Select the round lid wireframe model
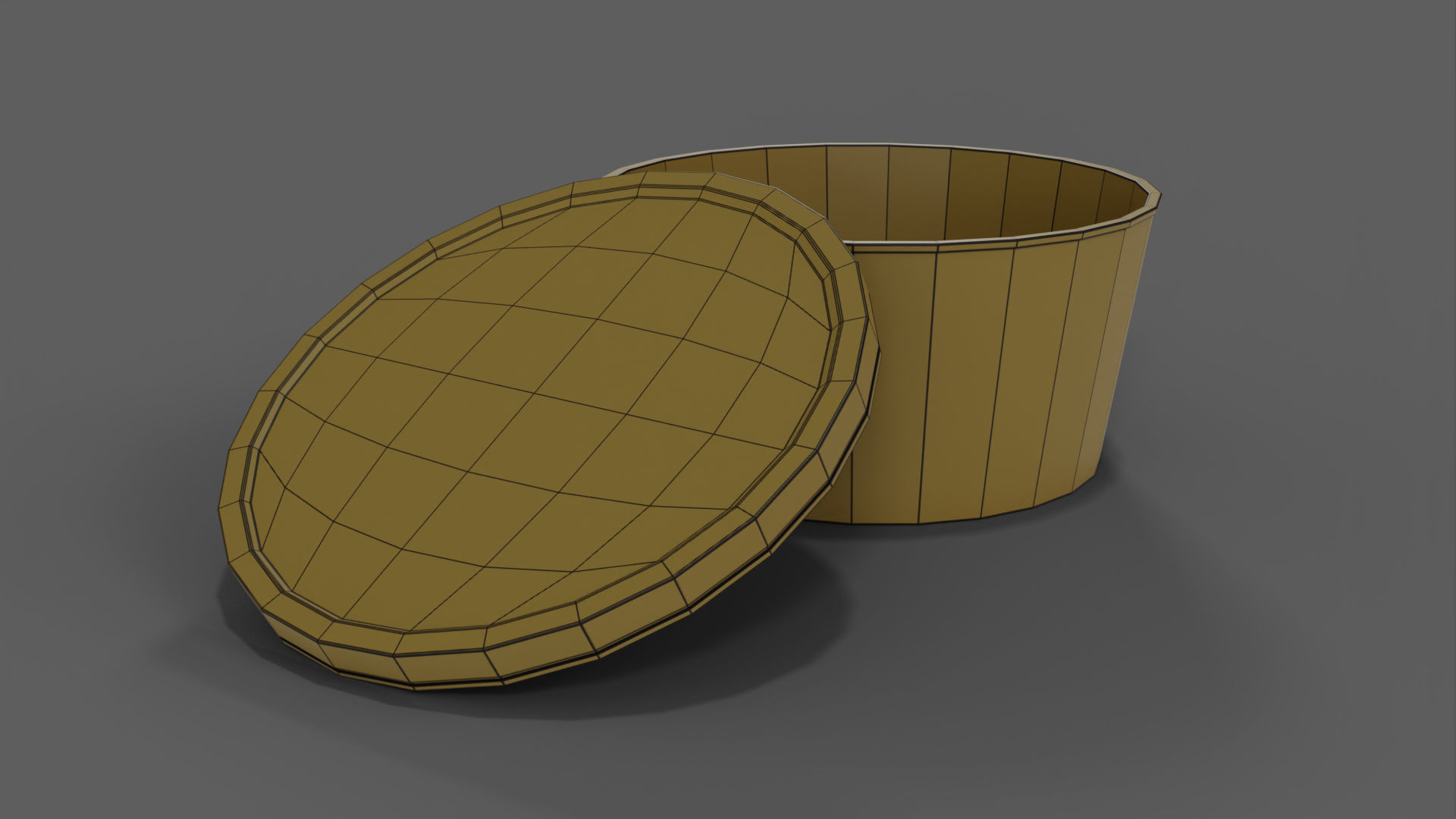The image size is (1456, 819). coord(550,430)
